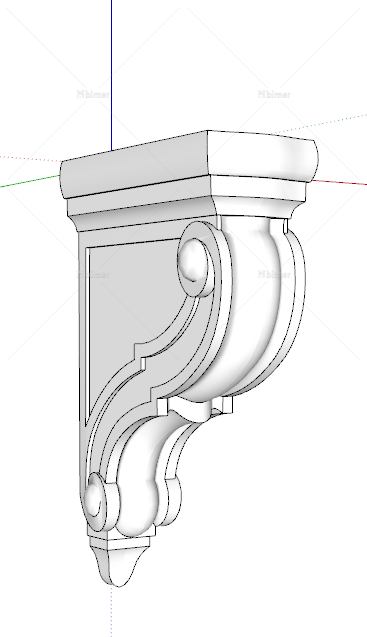Click the Nbimer watermark over the side panel
This screenshot has height=637, width=367.
click(93, 275)
